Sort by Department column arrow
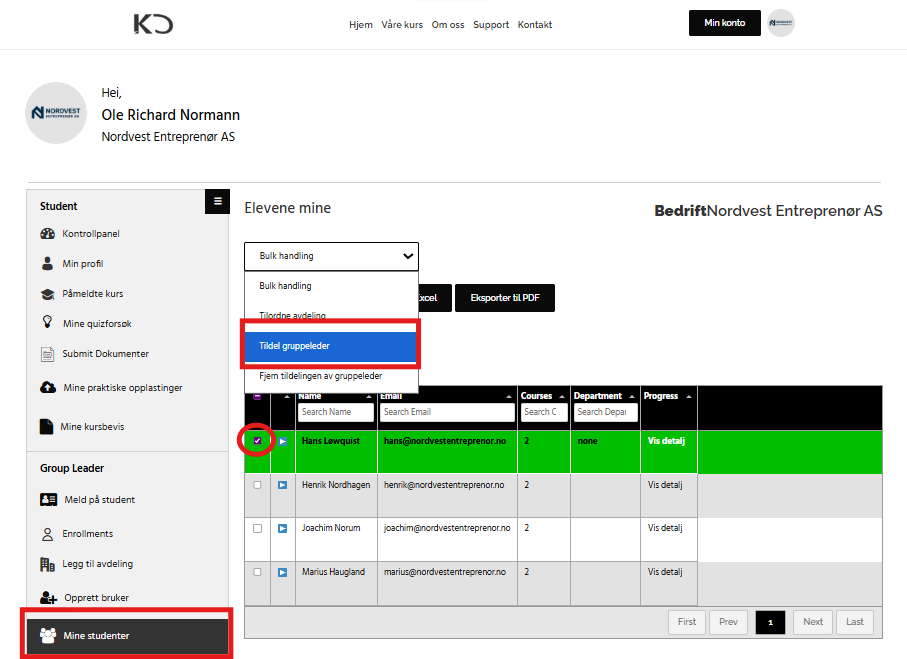The height and width of the screenshot is (659, 907). [632, 396]
